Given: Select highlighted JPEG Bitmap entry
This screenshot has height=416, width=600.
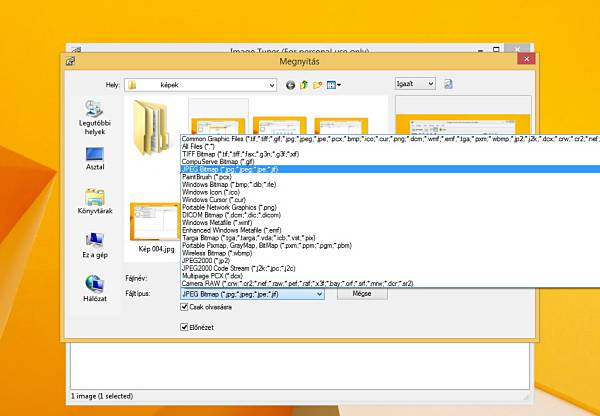Looking at the screenshot, I should click(390, 169).
